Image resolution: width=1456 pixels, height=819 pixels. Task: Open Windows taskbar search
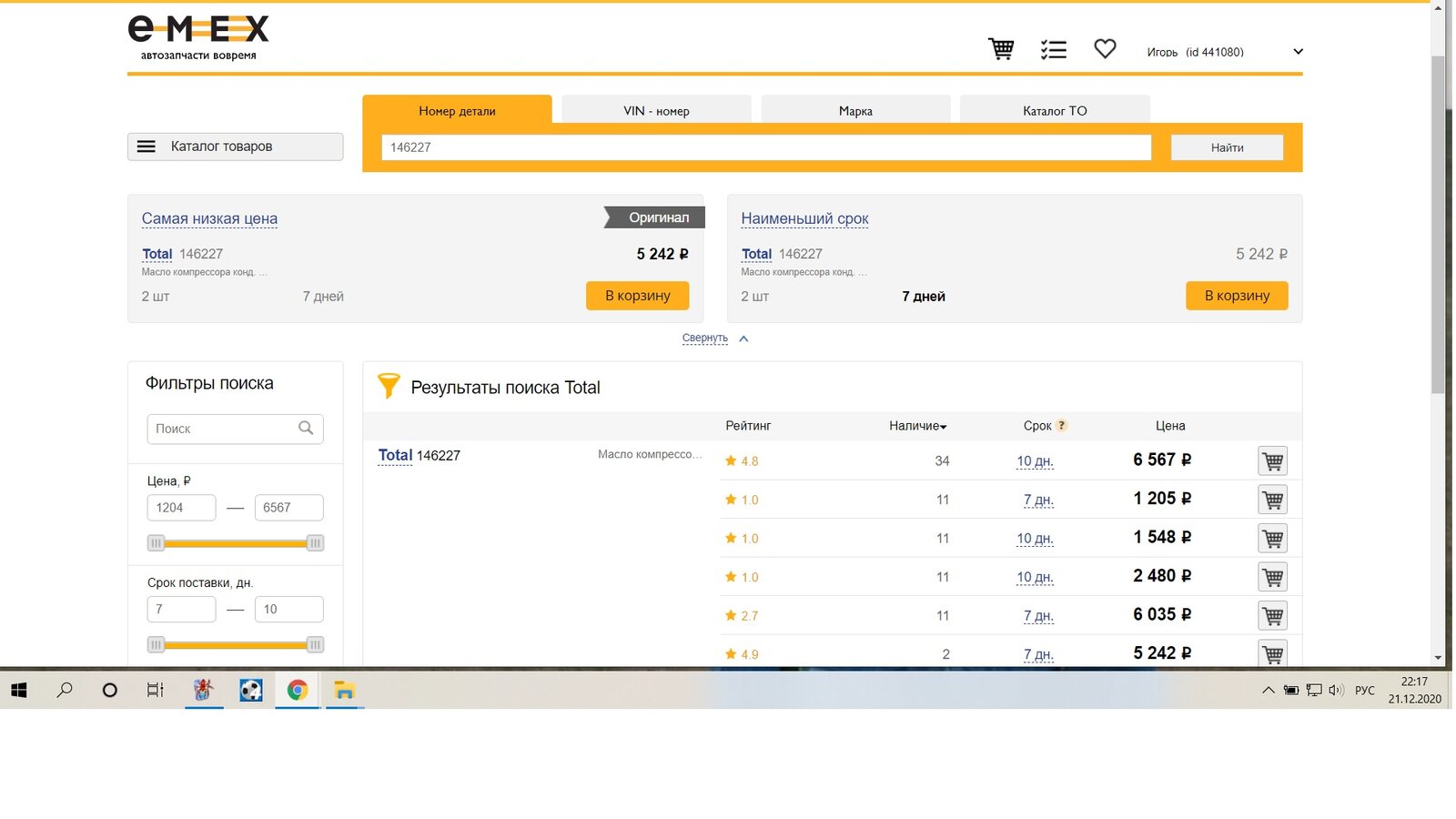[x=65, y=691]
